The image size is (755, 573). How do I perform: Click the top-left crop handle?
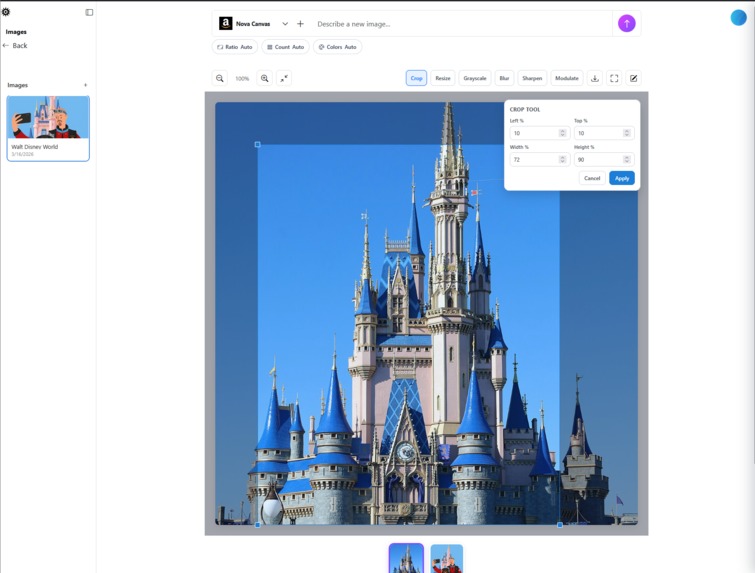point(257,144)
